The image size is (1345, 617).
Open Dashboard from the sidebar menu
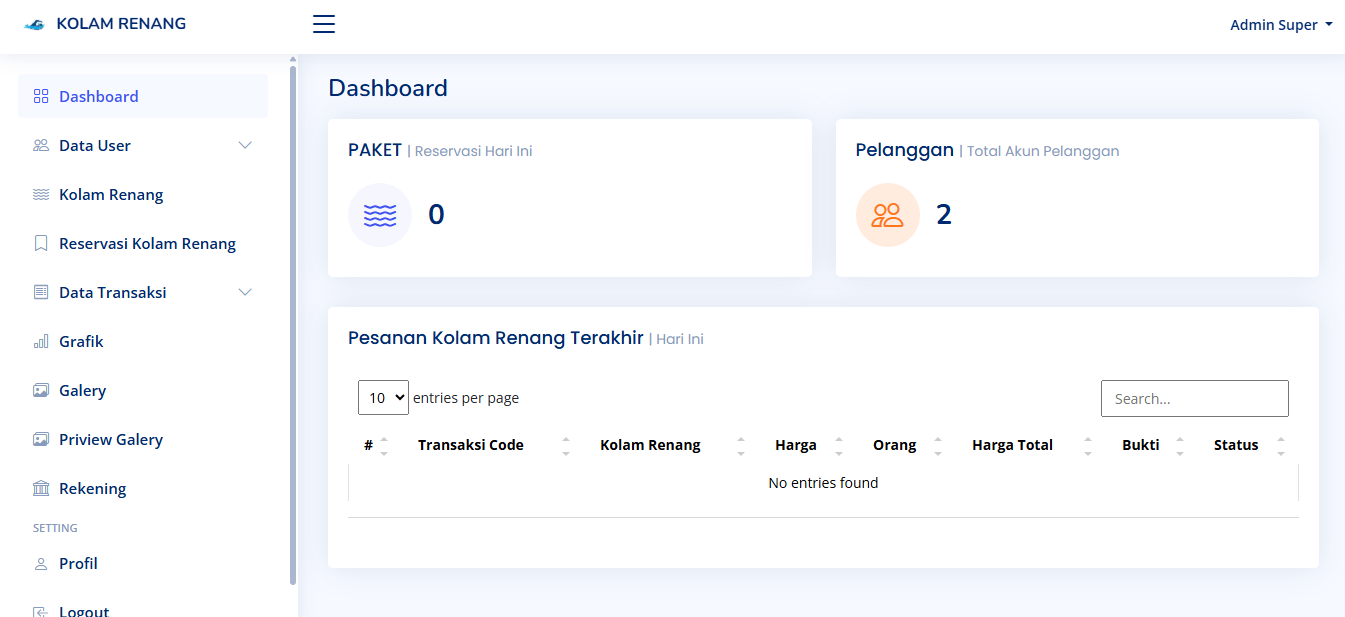(x=99, y=96)
